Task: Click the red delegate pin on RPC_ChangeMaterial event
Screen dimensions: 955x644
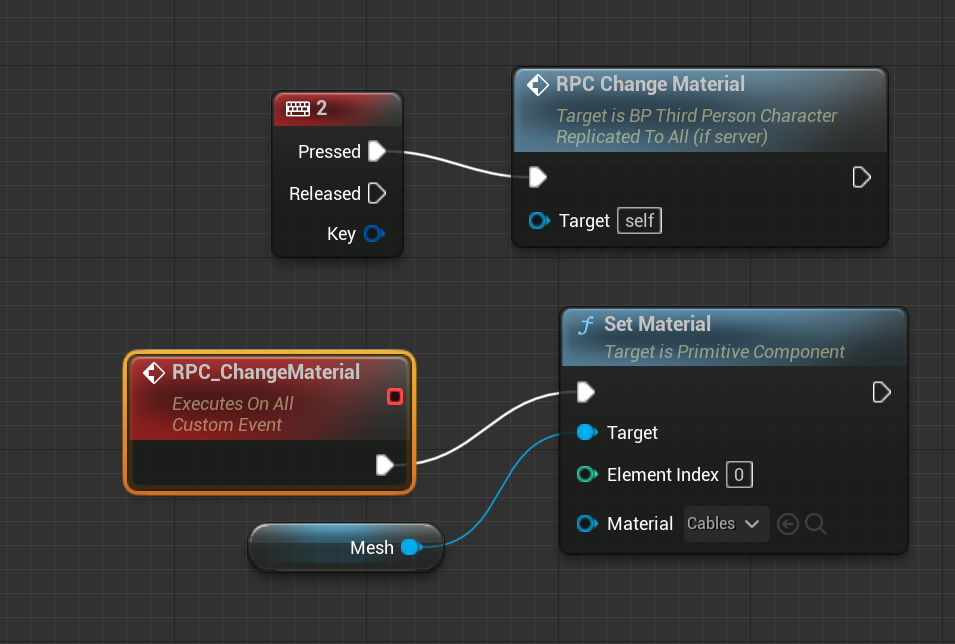Action: (x=395, y=397)
